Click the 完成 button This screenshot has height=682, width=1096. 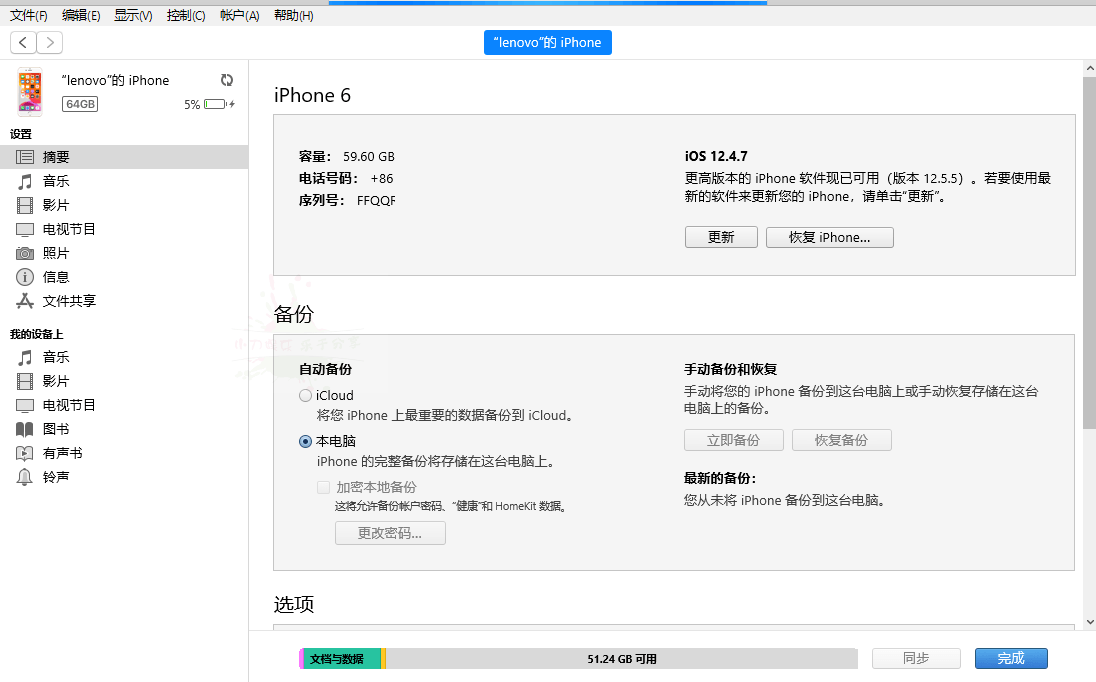tap(1011, 658)
